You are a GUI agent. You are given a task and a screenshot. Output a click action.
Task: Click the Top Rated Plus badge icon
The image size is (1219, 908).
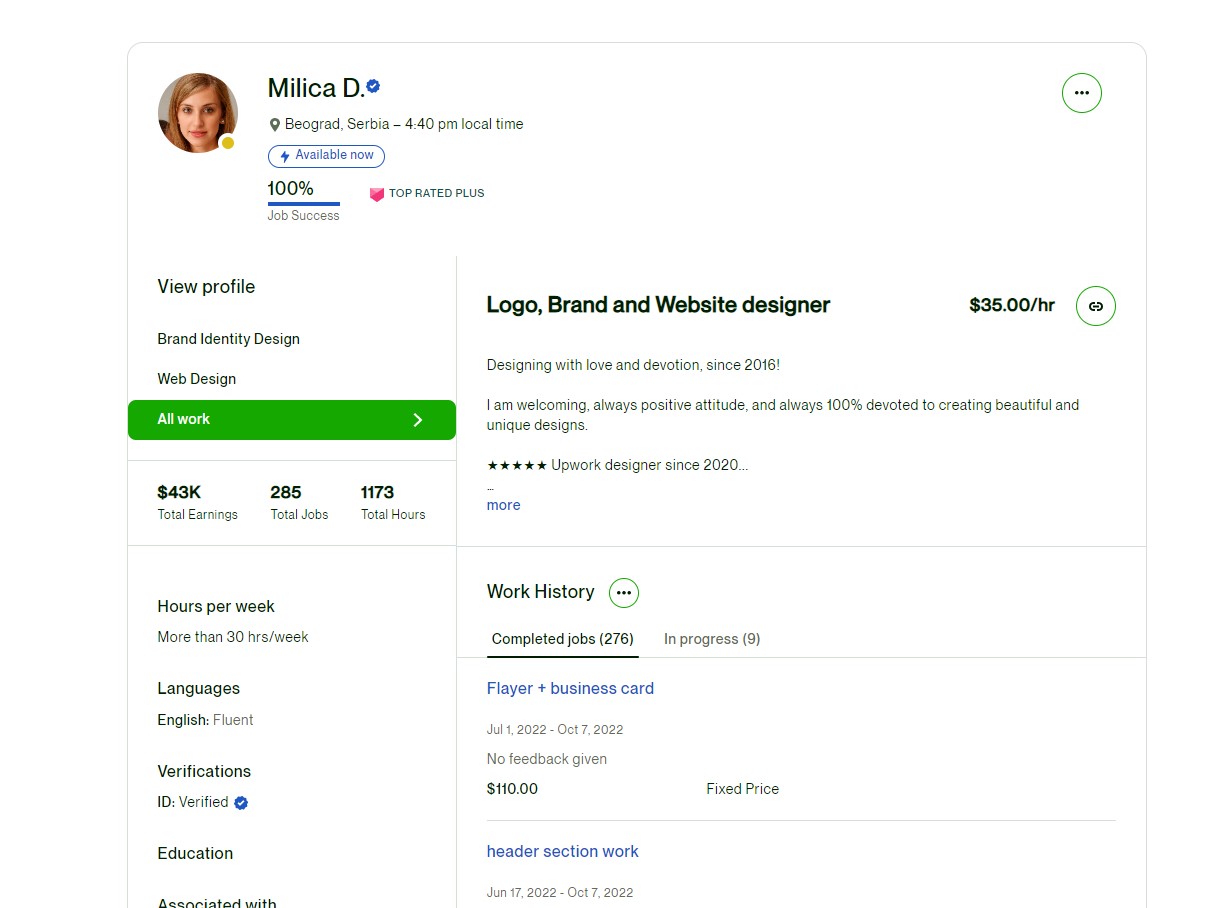tap(377, 194)
